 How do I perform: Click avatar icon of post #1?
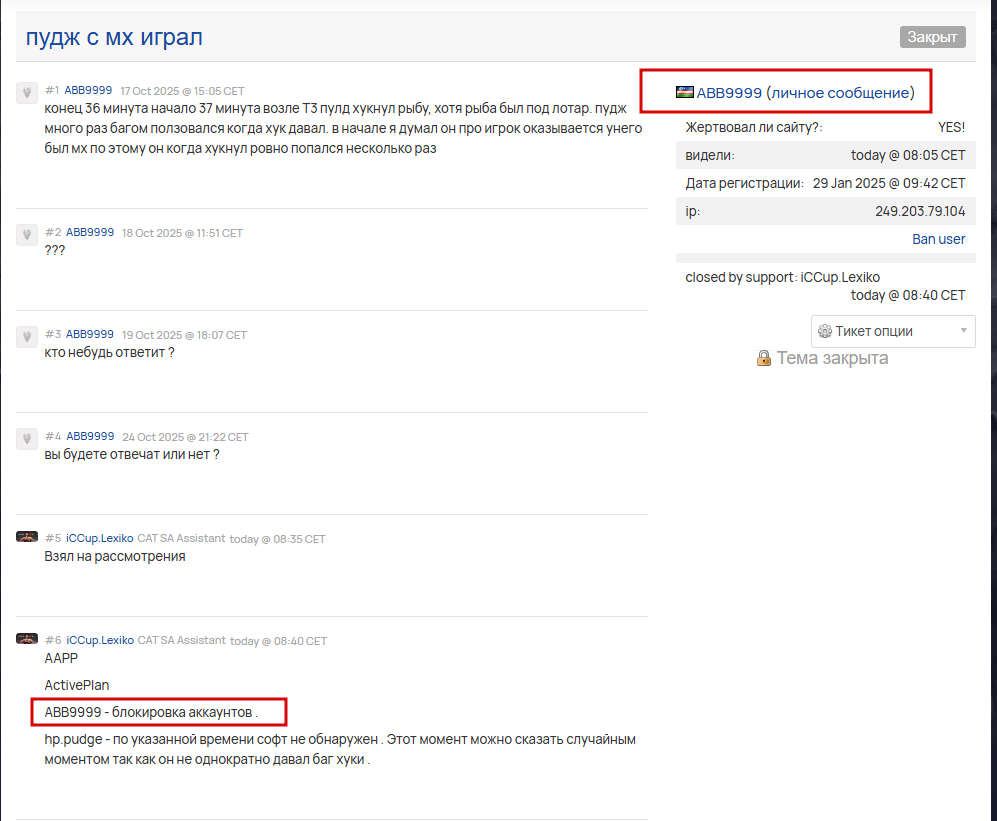pos(27,93)
